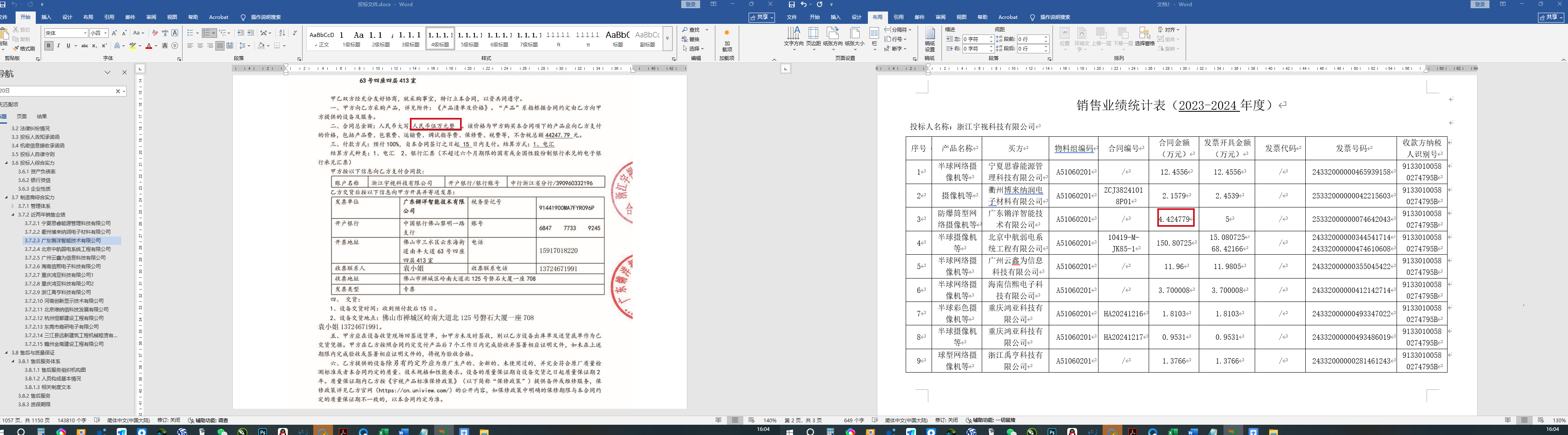Apply the text effects outlined A icon

point(118,46)
